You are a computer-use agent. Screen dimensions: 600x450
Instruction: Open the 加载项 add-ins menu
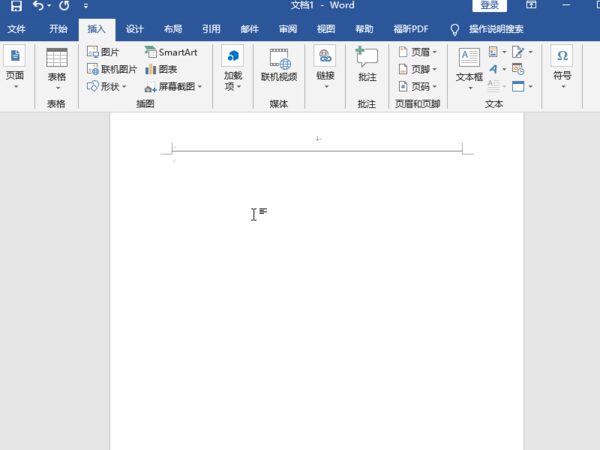(x=233, y=69)
